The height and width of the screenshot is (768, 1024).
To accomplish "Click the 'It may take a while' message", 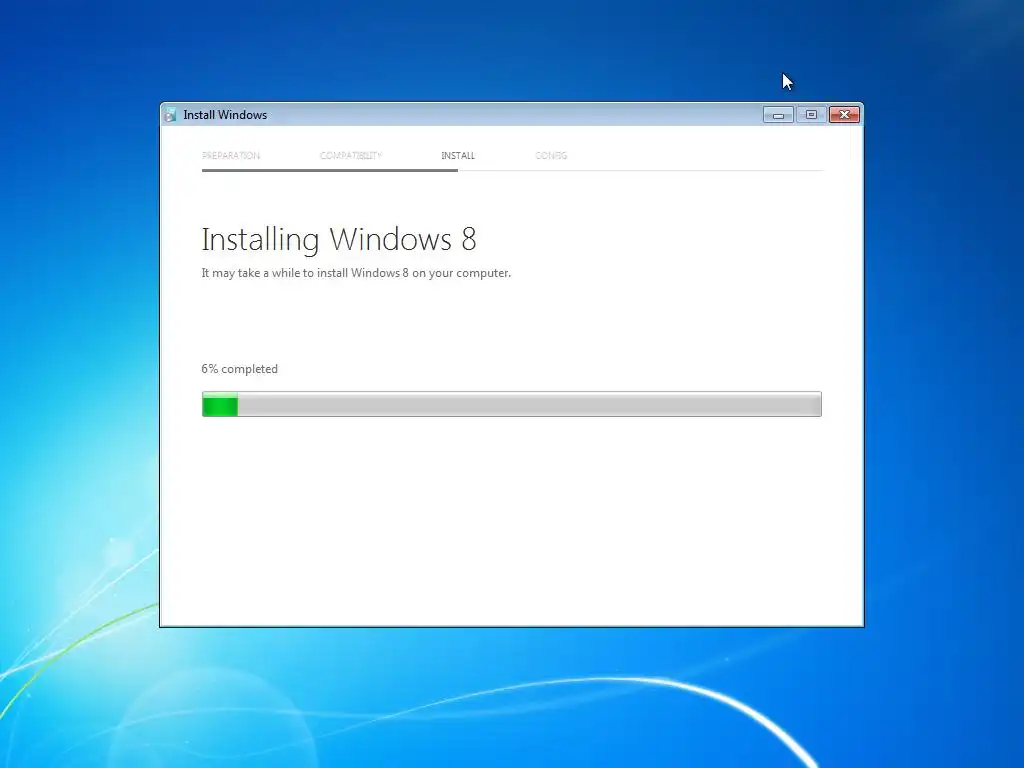I will 356,273.
